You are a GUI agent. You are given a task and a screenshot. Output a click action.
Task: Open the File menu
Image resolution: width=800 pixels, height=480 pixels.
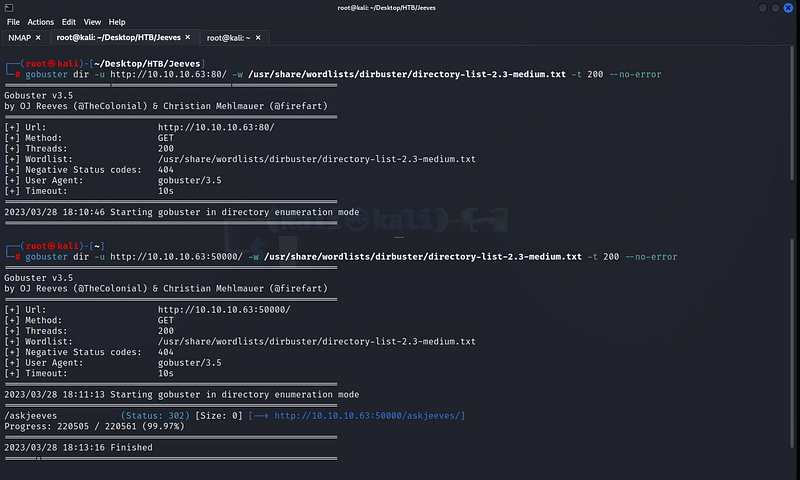tap(13, 22)
